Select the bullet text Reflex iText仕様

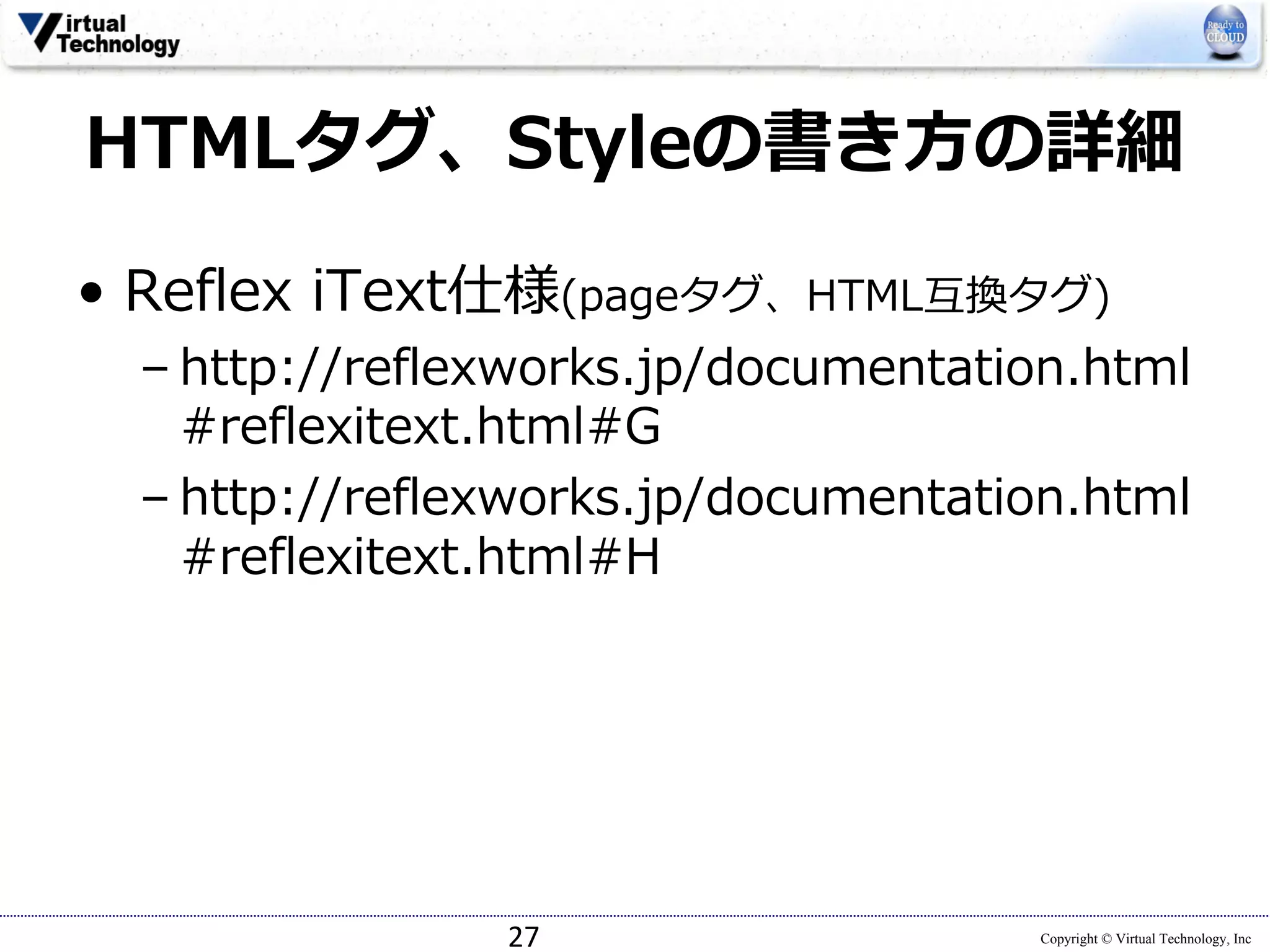(x=343, y=290)
